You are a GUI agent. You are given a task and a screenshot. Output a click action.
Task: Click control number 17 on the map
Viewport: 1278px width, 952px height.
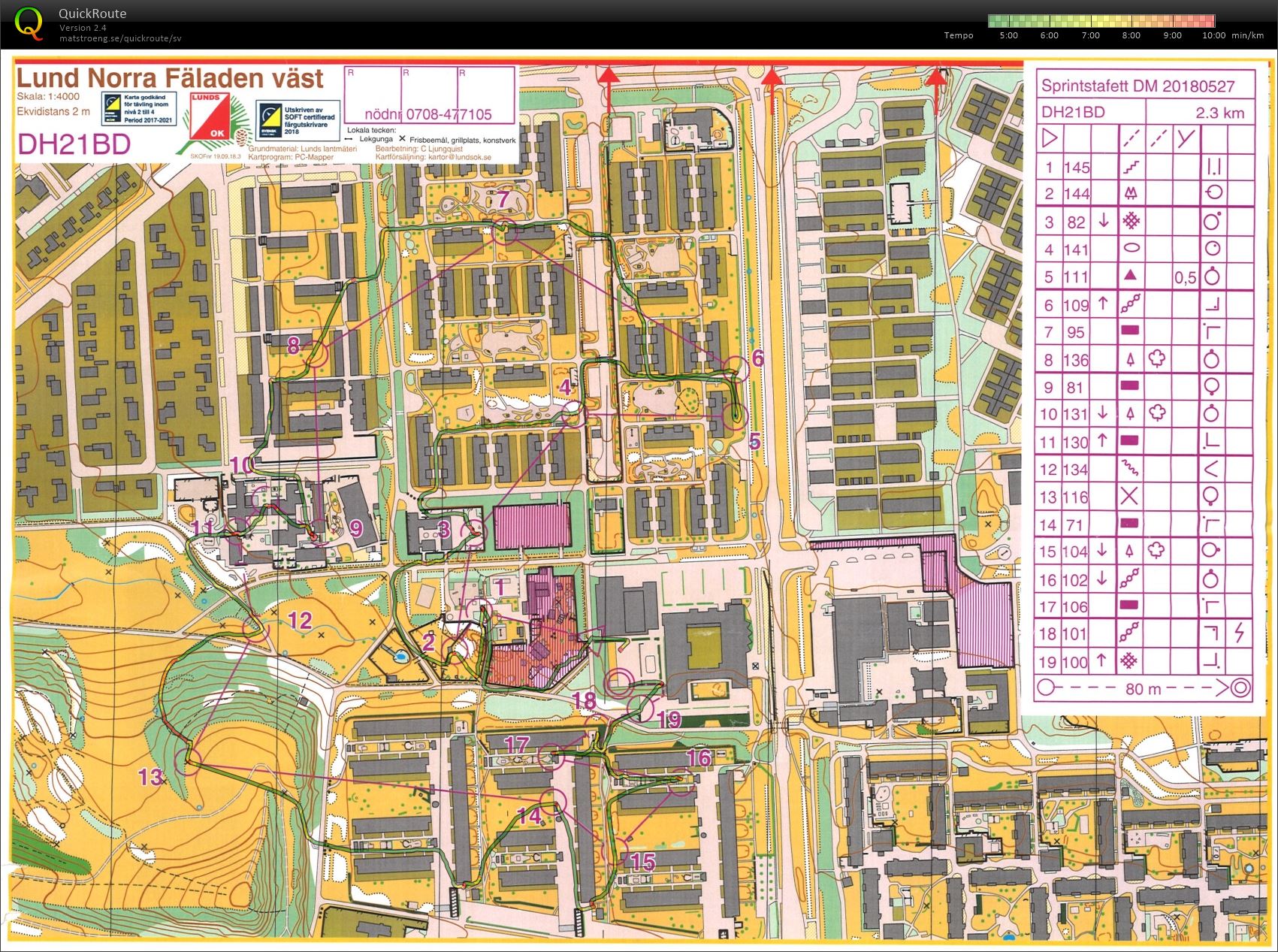click(x=516, y=745)
